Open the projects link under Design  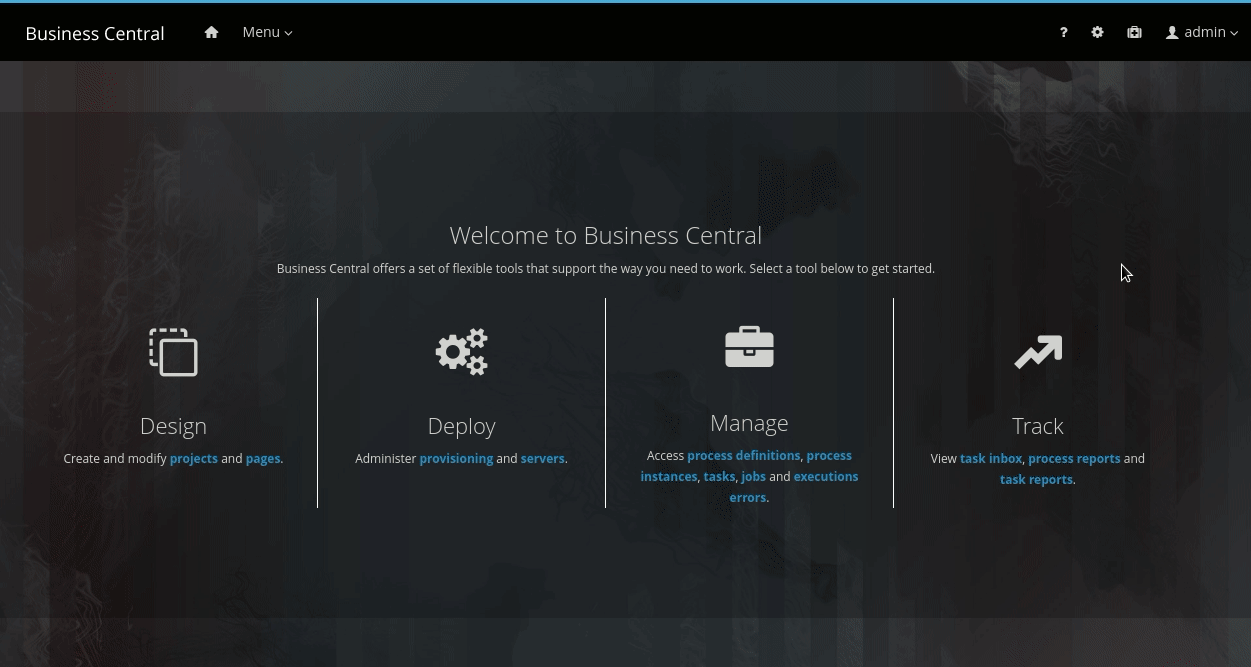194,458
